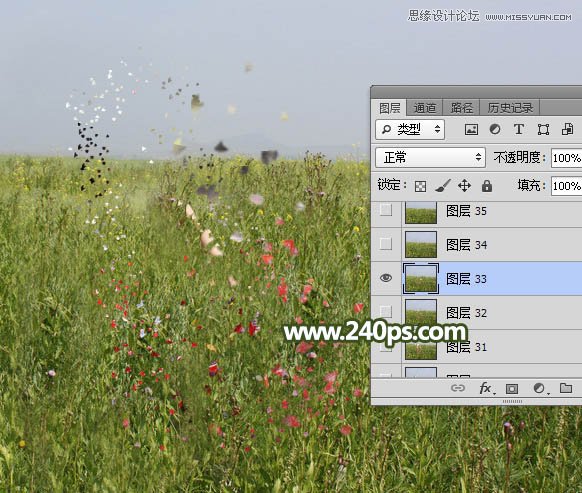Filter layers by shape icon
Image resolution: width=582 pixels, height=493 pixels.
click(543, 130)
